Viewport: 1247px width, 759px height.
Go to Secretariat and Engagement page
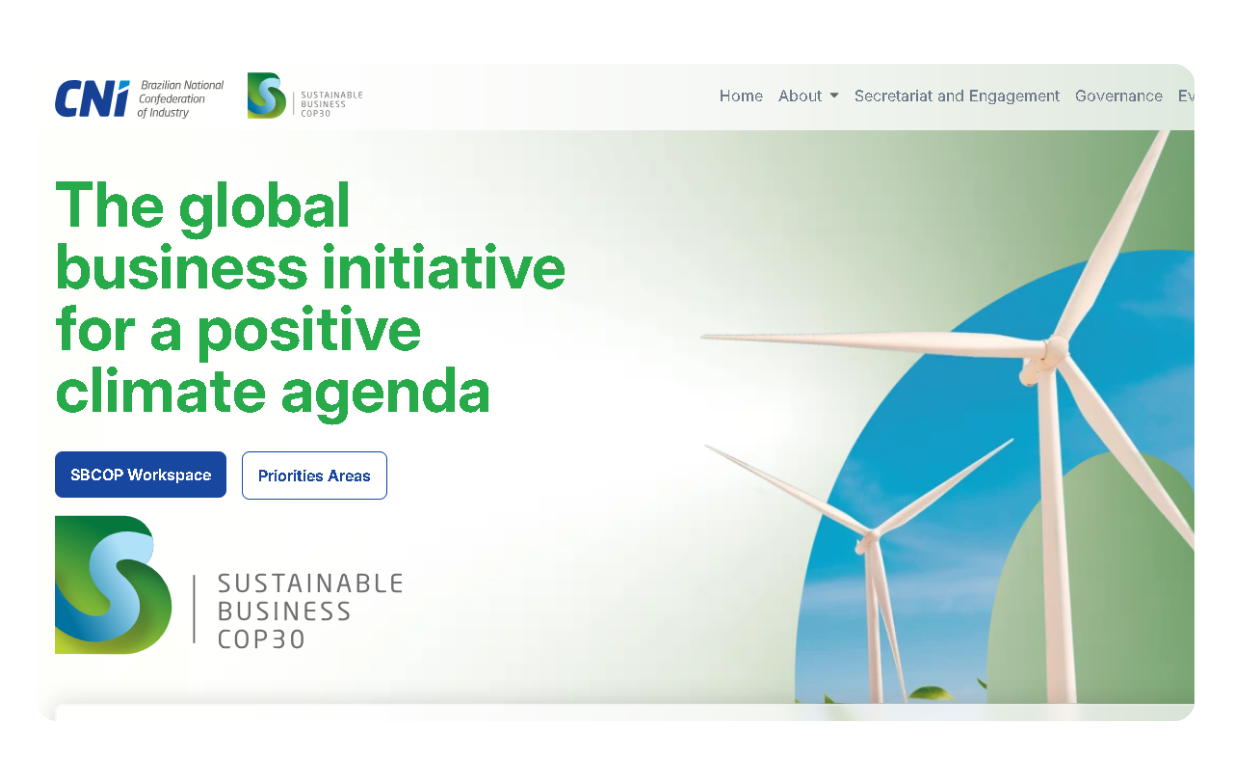coord(956,96)
